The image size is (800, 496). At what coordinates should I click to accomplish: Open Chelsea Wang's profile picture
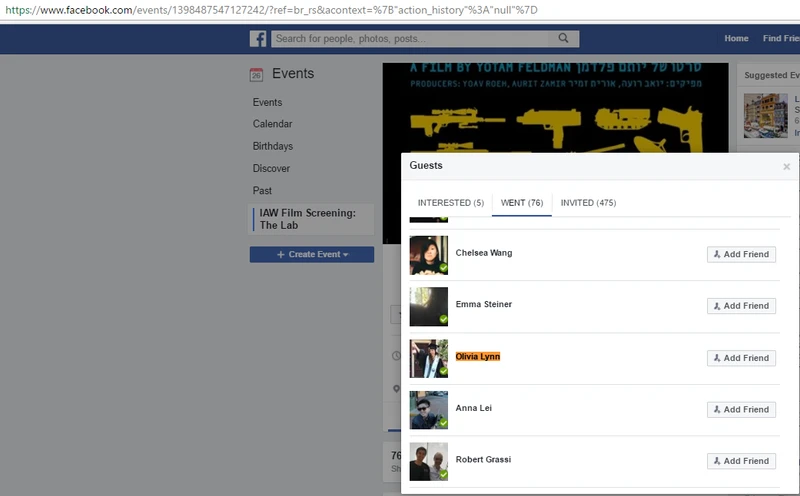429,255
